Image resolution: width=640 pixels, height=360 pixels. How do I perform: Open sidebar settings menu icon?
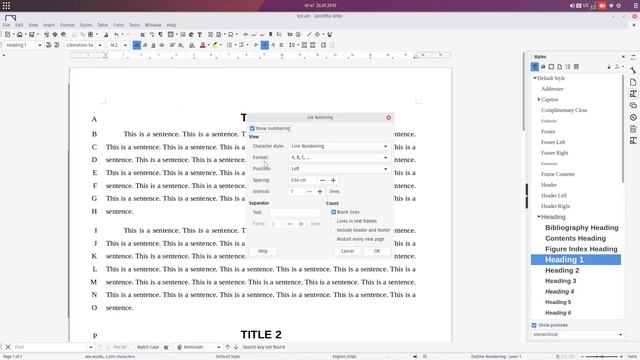633,57
